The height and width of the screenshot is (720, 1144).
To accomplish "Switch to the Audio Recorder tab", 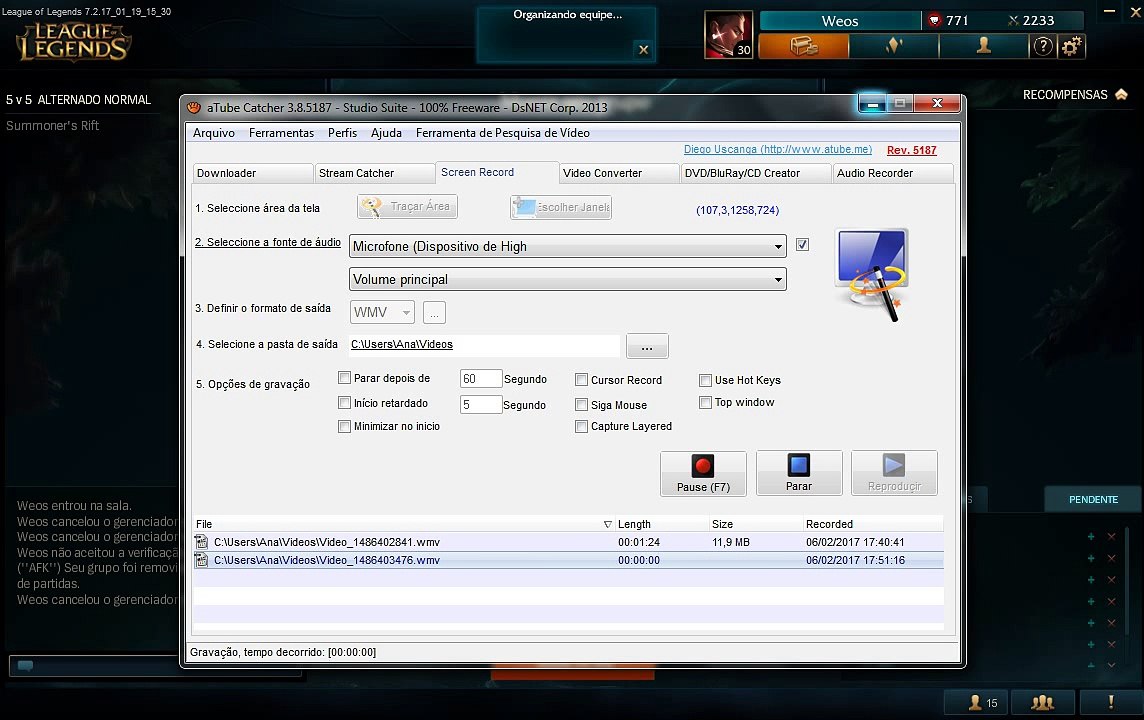I will (892, 174).
